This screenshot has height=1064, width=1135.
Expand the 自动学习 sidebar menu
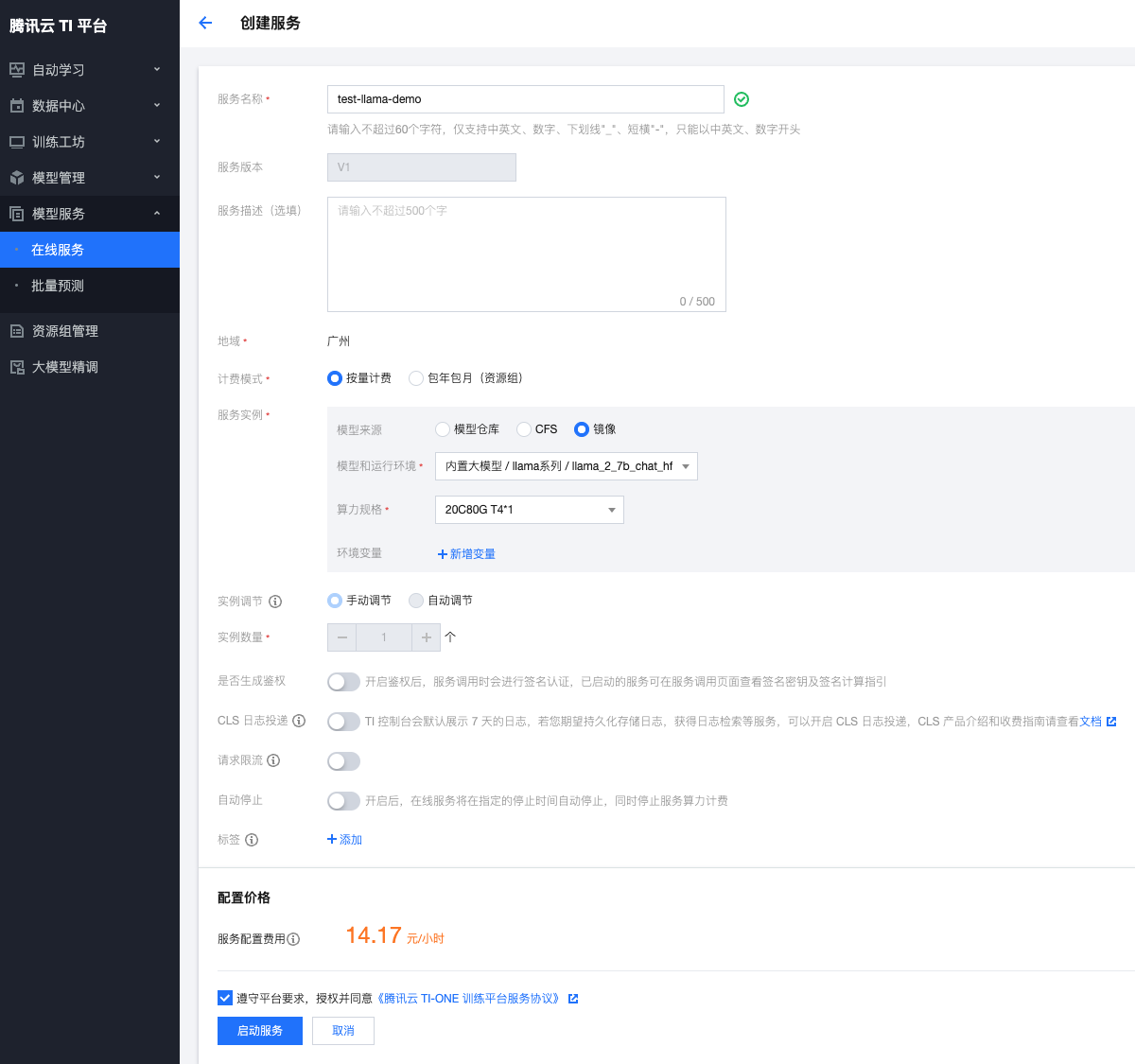click(85, 70)
